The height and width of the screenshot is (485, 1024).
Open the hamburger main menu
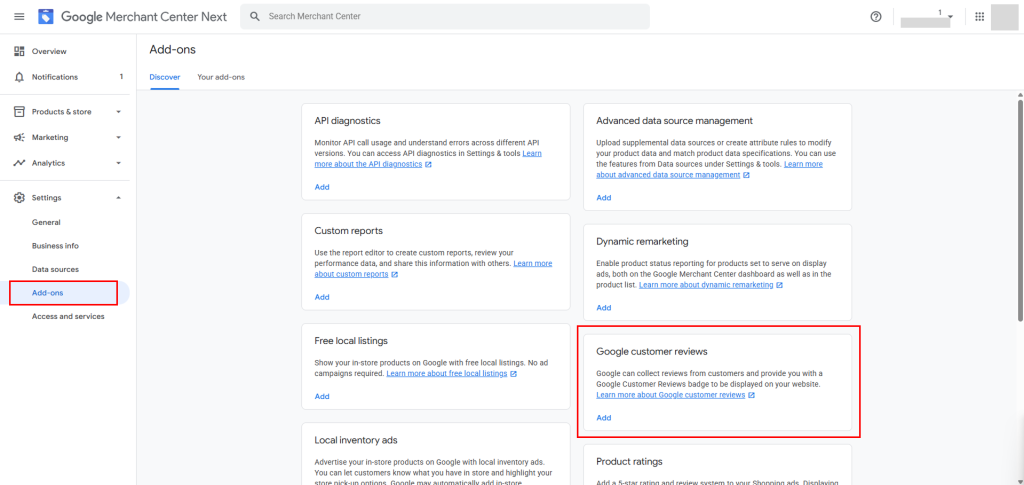pos(19,17)
